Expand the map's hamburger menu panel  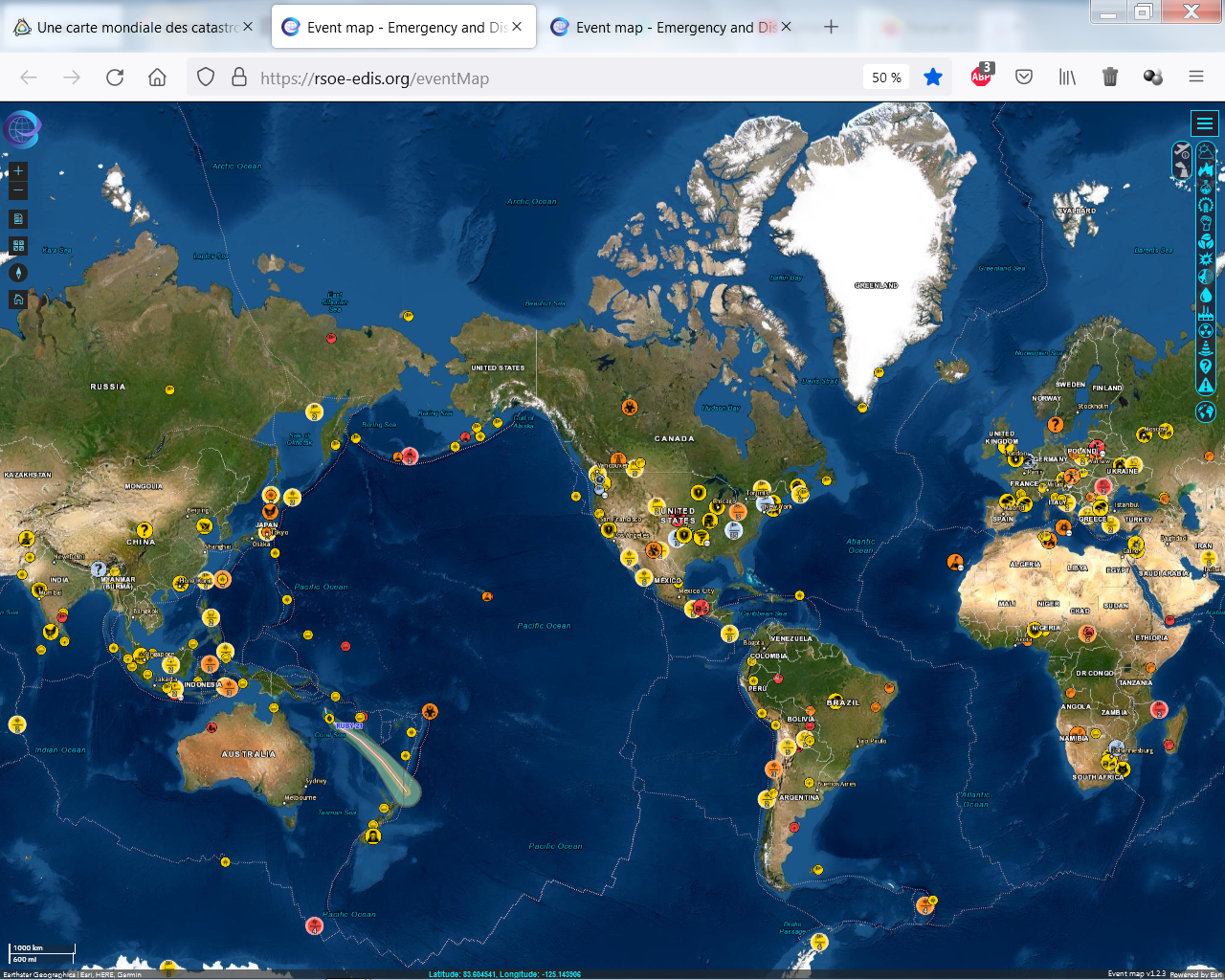coord(1204,123)
